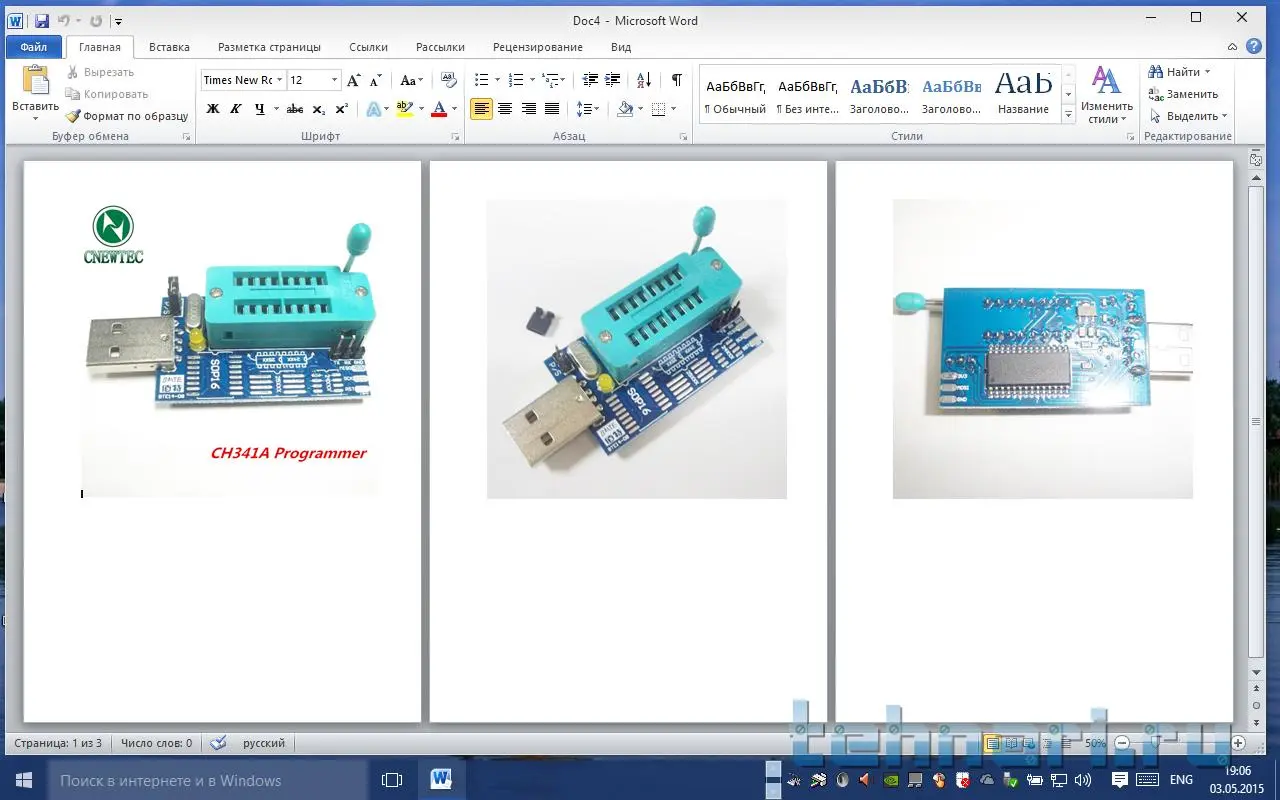Viewport: 1280px width, 800px height.
Task: Switch to Web Layout view in the status bar
Action: coord(1027,743)
